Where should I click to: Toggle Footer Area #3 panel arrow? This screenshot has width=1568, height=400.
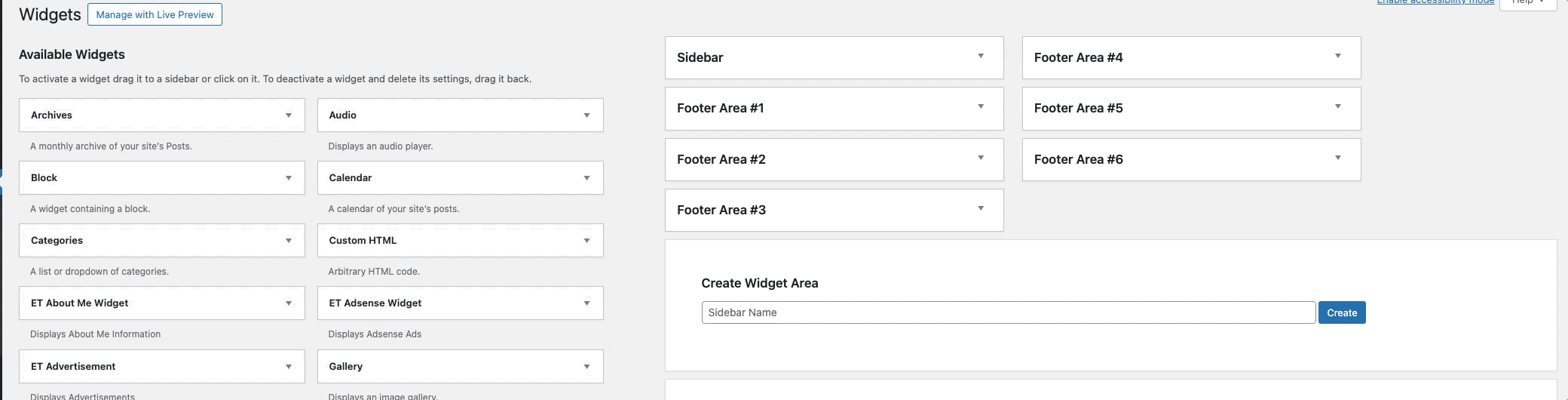coord(981,208)
